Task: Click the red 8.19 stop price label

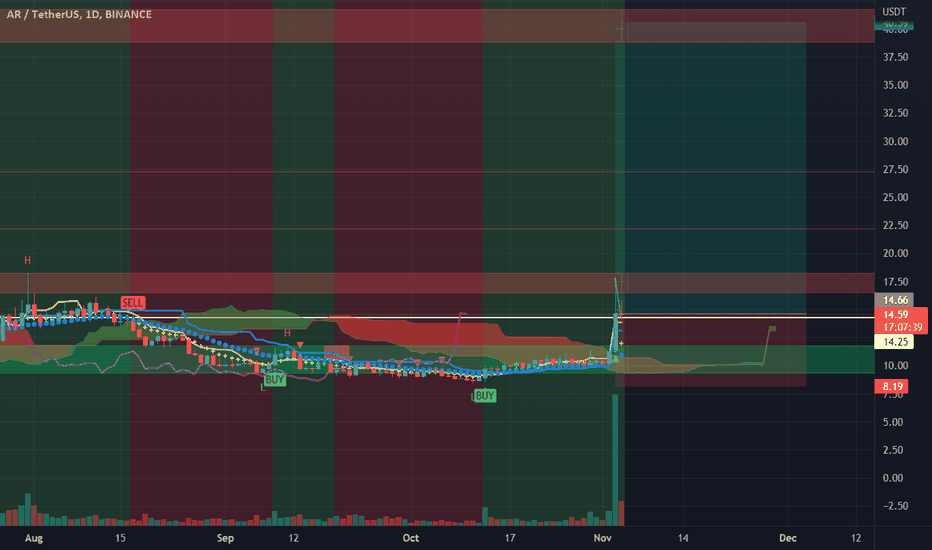Action: [892, 386]
